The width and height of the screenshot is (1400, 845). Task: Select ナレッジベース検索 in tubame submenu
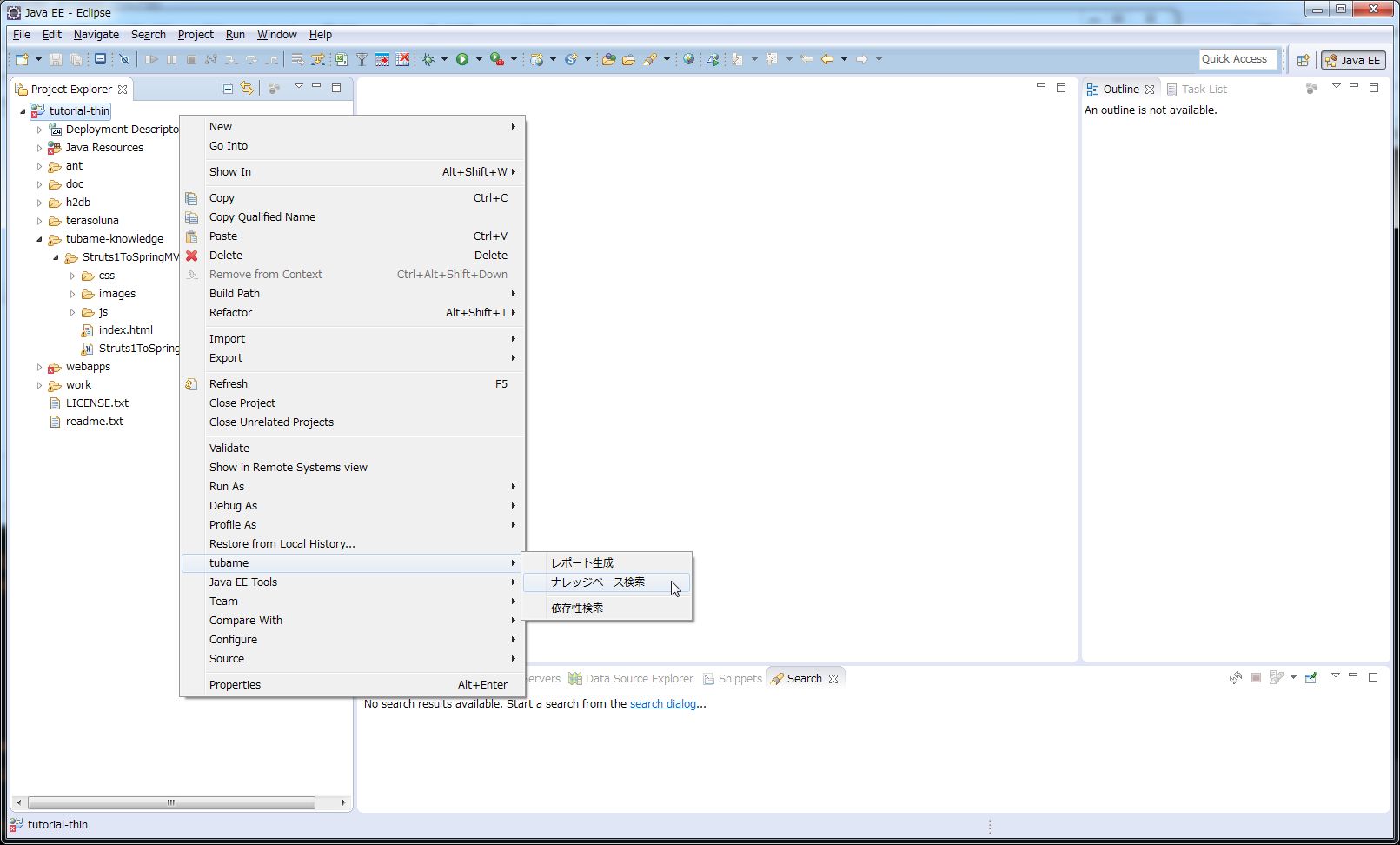tap(607, 582)
